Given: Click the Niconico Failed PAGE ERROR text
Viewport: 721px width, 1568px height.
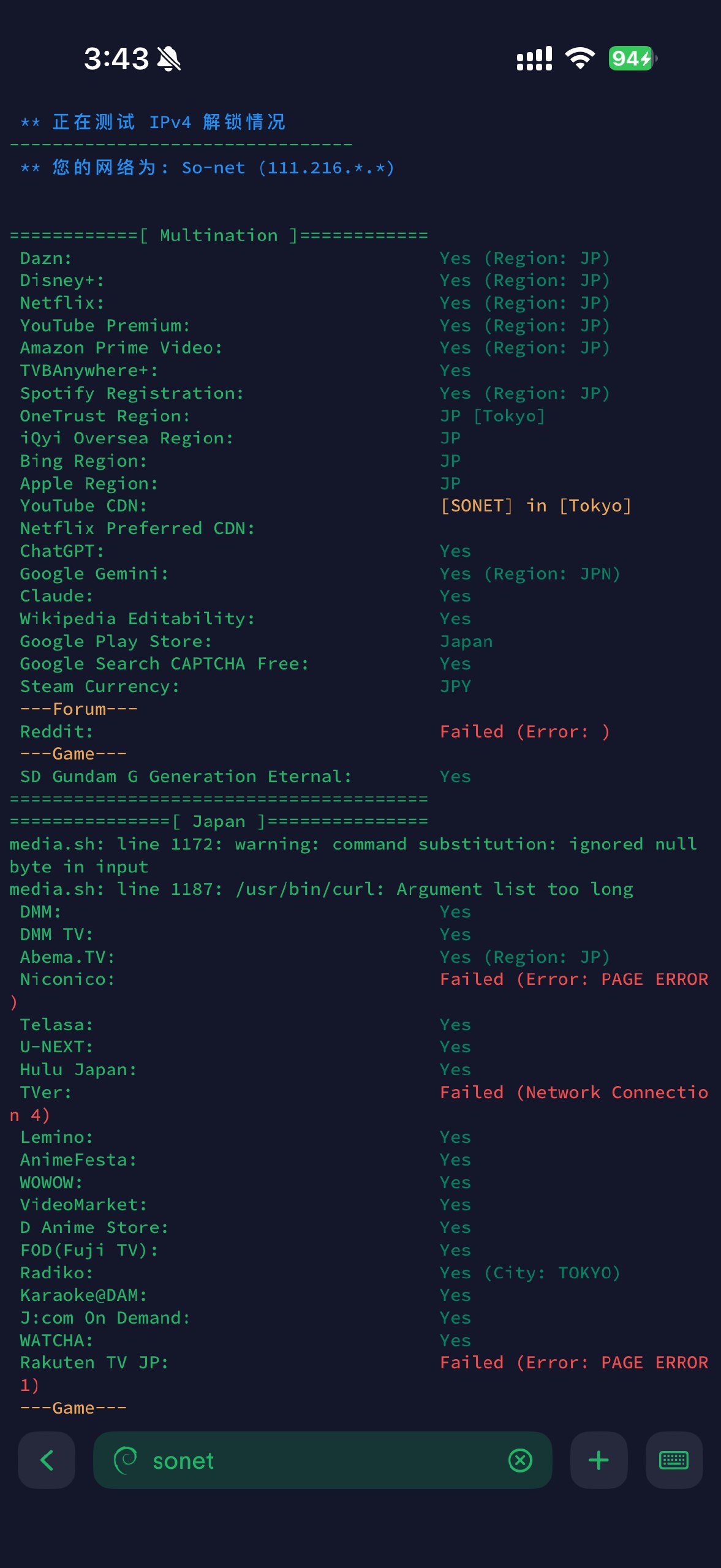Looking at the screenshot, I should coord(573,979).
